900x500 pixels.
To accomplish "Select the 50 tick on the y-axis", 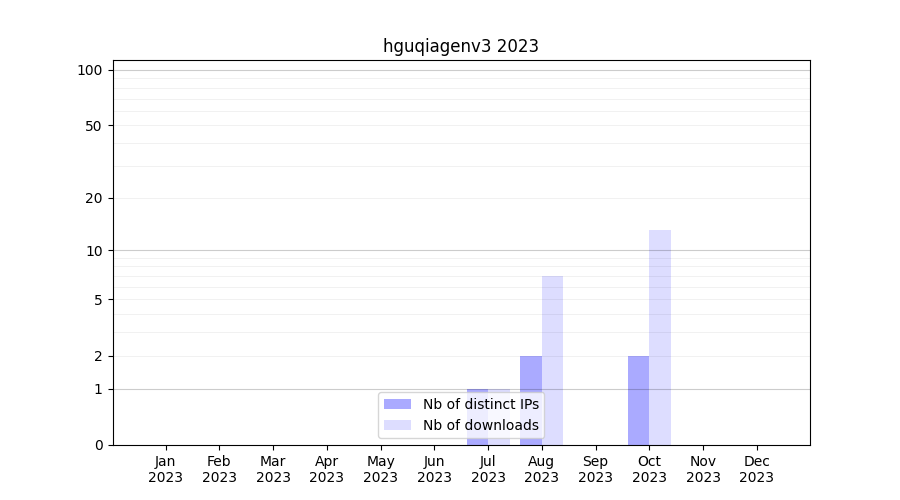I will [x=93, y=126].
